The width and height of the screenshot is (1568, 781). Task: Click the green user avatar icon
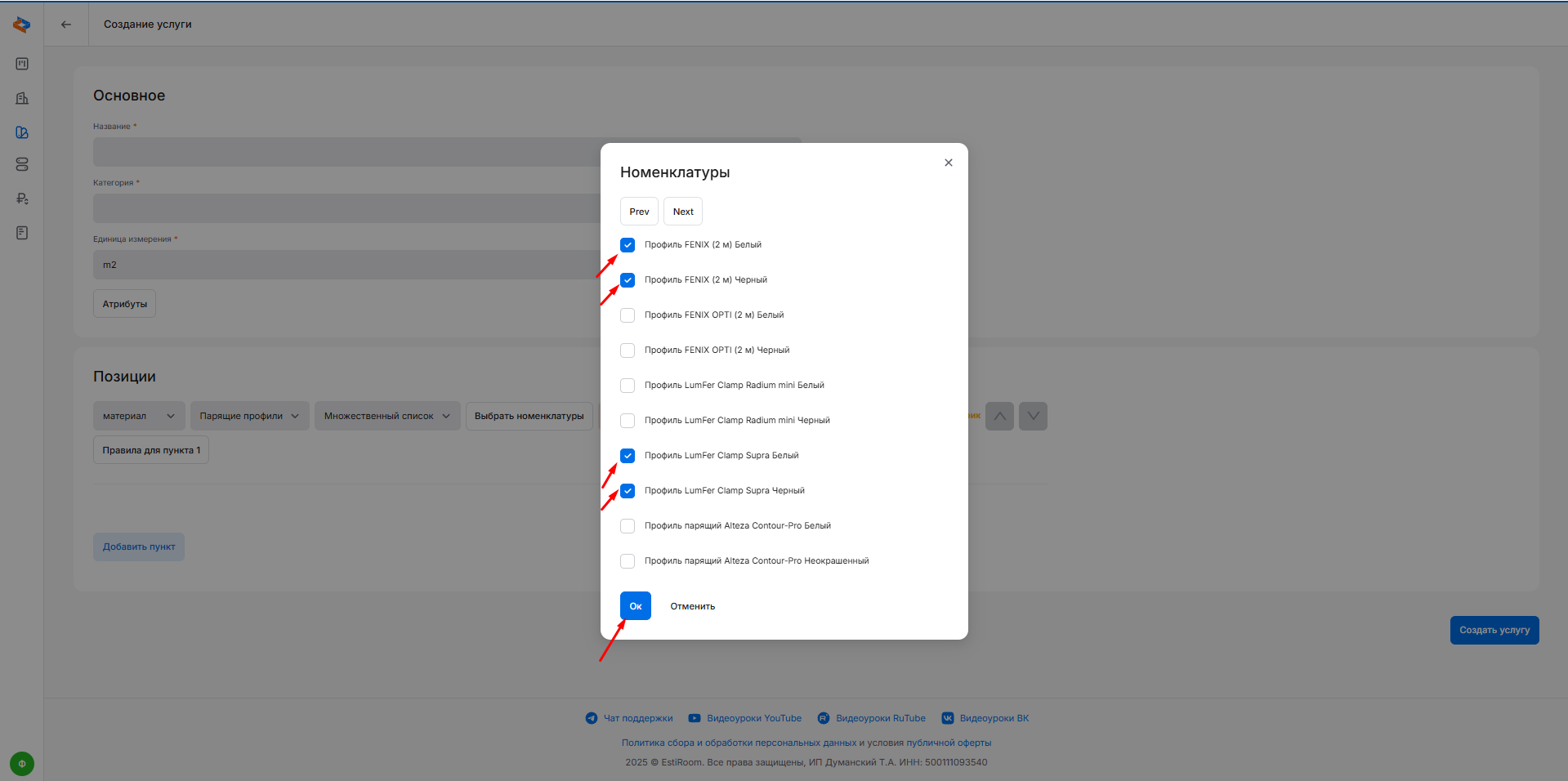(x=22, y=764)
